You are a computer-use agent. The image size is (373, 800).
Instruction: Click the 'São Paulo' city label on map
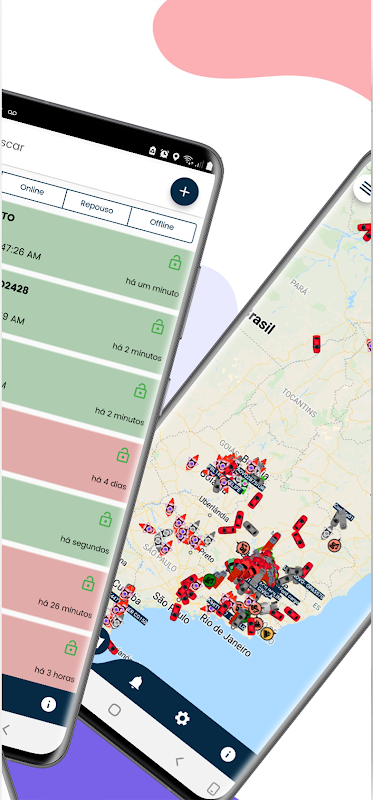pyautogui.click(x=170, y=608)
